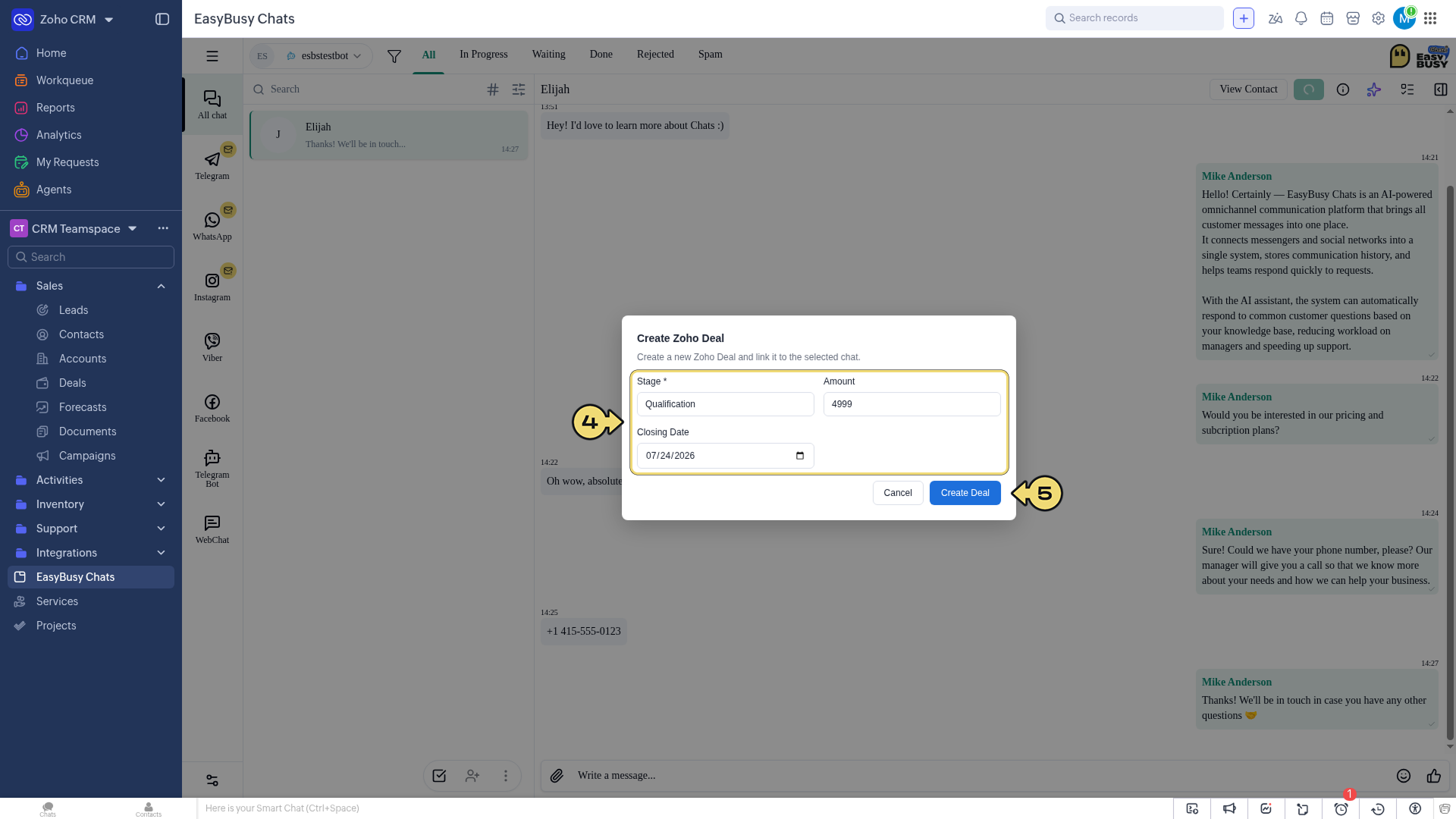Open the WhatsApp channel chats
This screenshot has height=819, width=1456.
(x=212, y=226)
